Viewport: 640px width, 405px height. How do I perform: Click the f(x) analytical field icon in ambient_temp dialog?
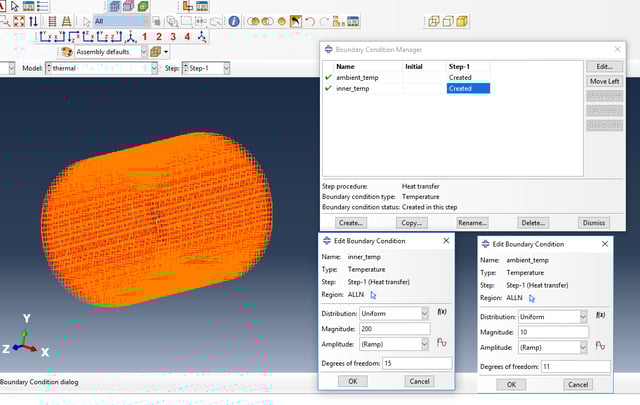(x=600, y=314)
